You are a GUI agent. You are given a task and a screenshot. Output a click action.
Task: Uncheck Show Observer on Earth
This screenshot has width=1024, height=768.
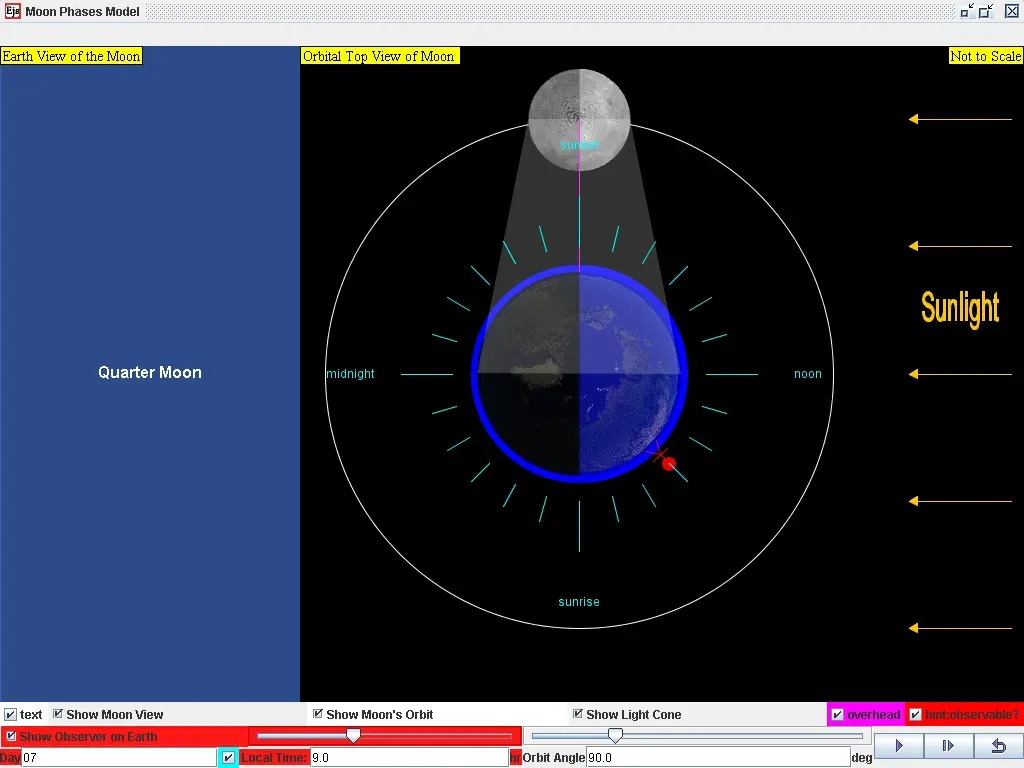tap(11, 736)
